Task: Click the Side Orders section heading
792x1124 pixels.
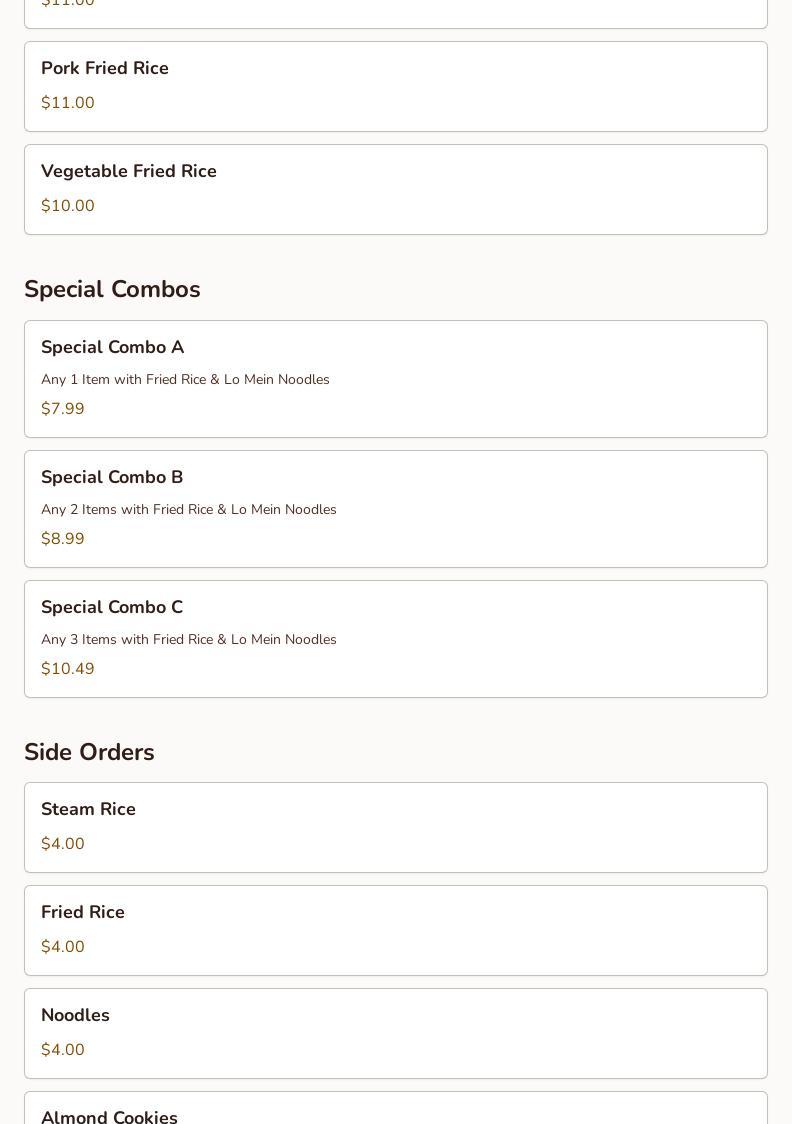Action: (89, 752)
